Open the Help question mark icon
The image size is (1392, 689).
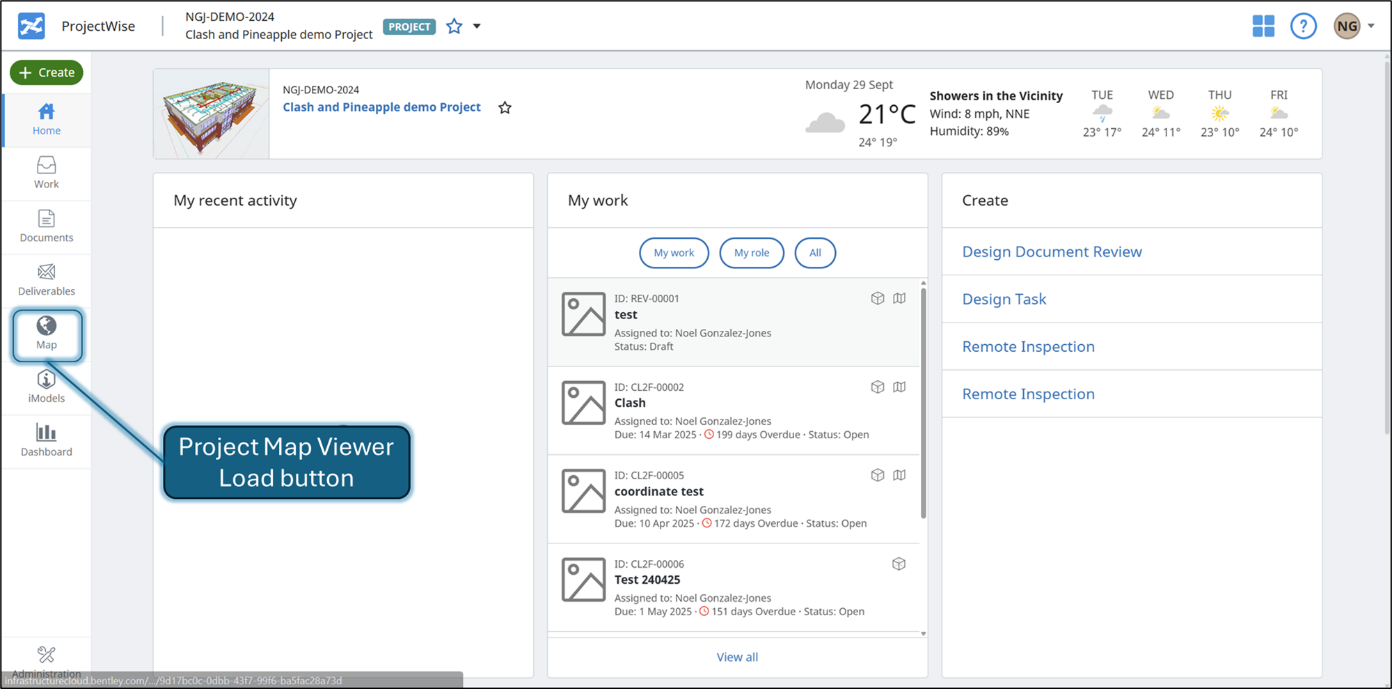click(1303, 26)
